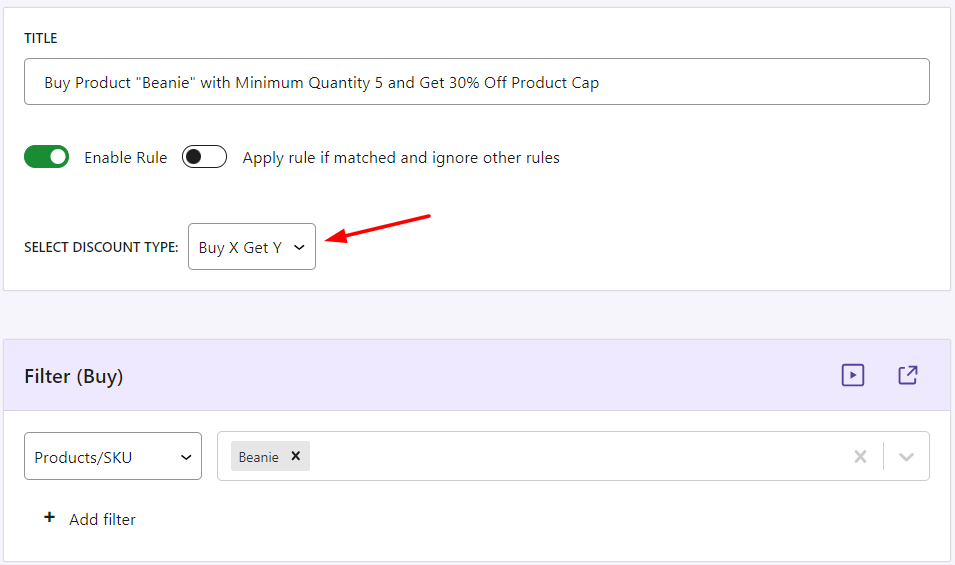Click the Add filter button
955x565 pixels.
(x=102, y=519)
